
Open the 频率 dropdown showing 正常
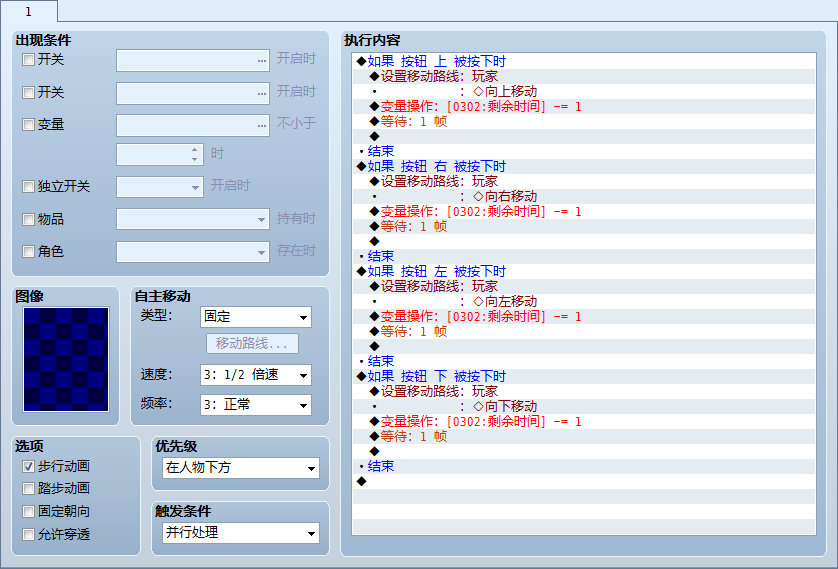pos(255,405)
